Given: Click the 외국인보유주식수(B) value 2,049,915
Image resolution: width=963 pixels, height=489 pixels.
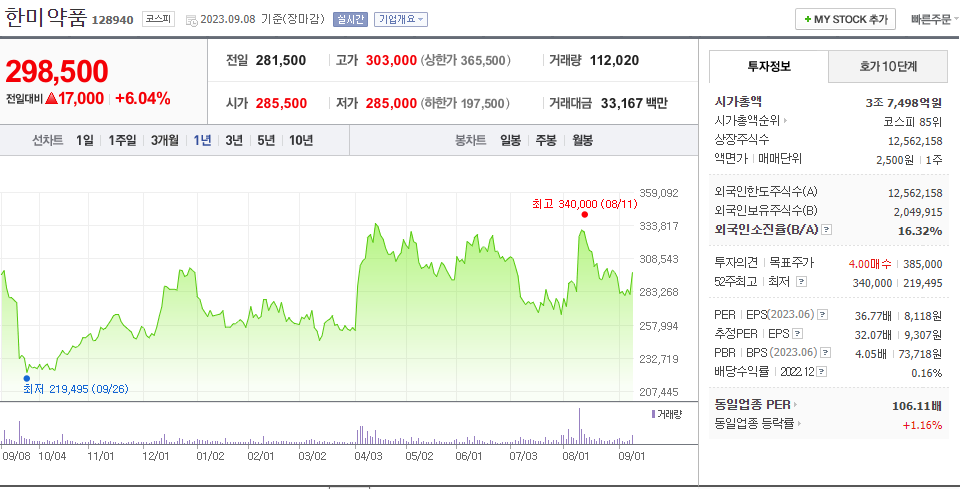Looking at the screenshot, I should click(918, 212).
